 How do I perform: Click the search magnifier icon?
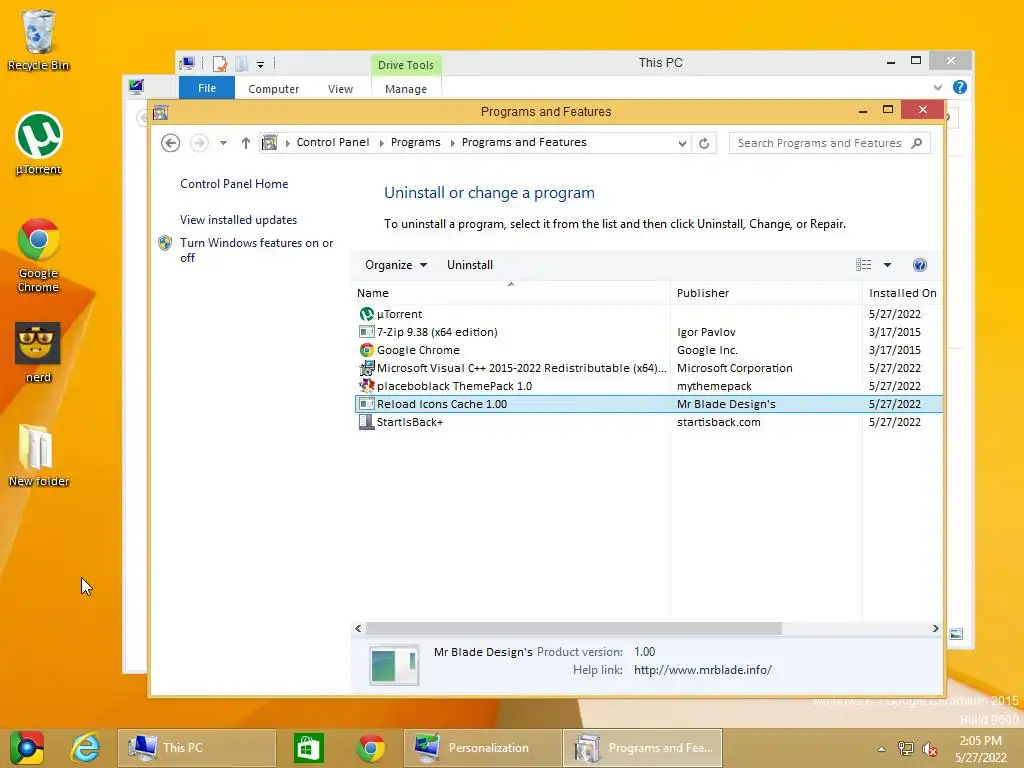pos(917,143)
